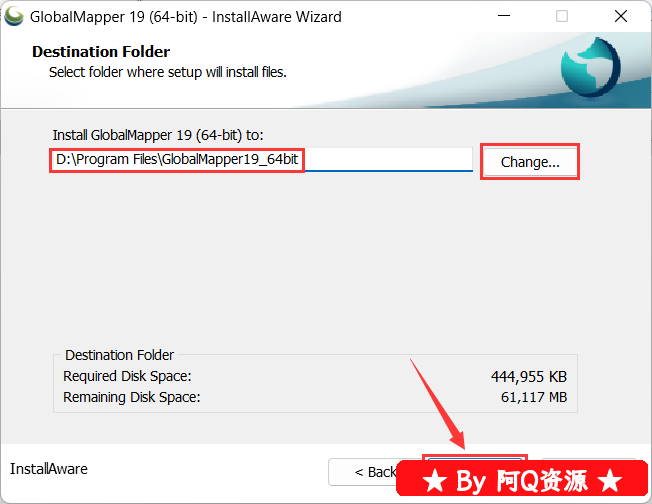
Task: Click the Destination Folder heading
Action: 101,52
